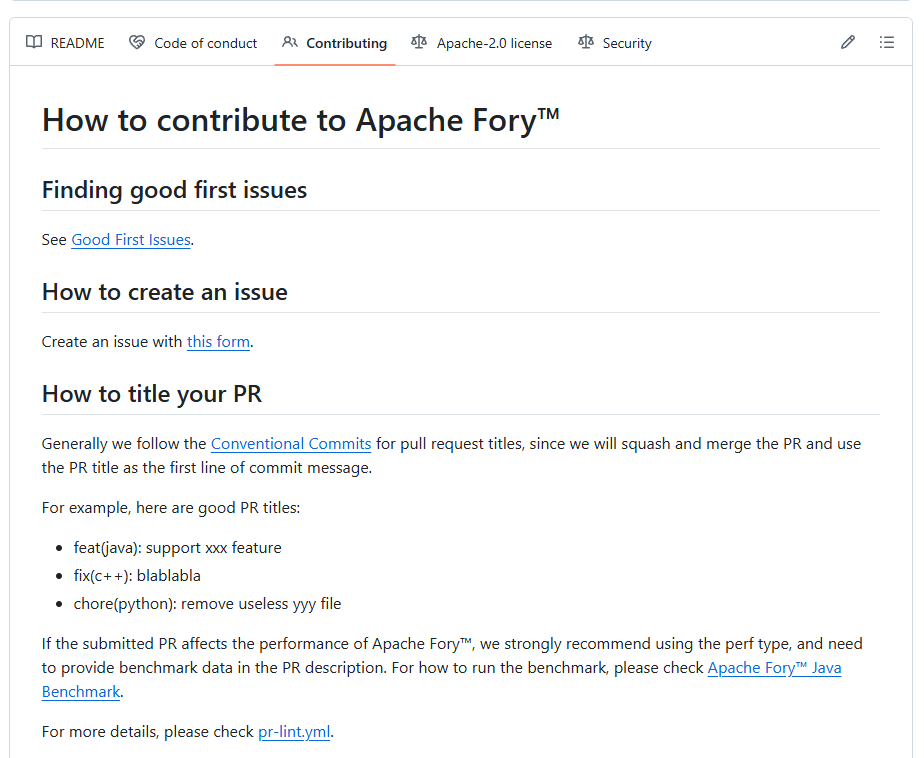This screenshot has height=758, width=924.
Task: Open the outline list icon
Action: (886, 42)
